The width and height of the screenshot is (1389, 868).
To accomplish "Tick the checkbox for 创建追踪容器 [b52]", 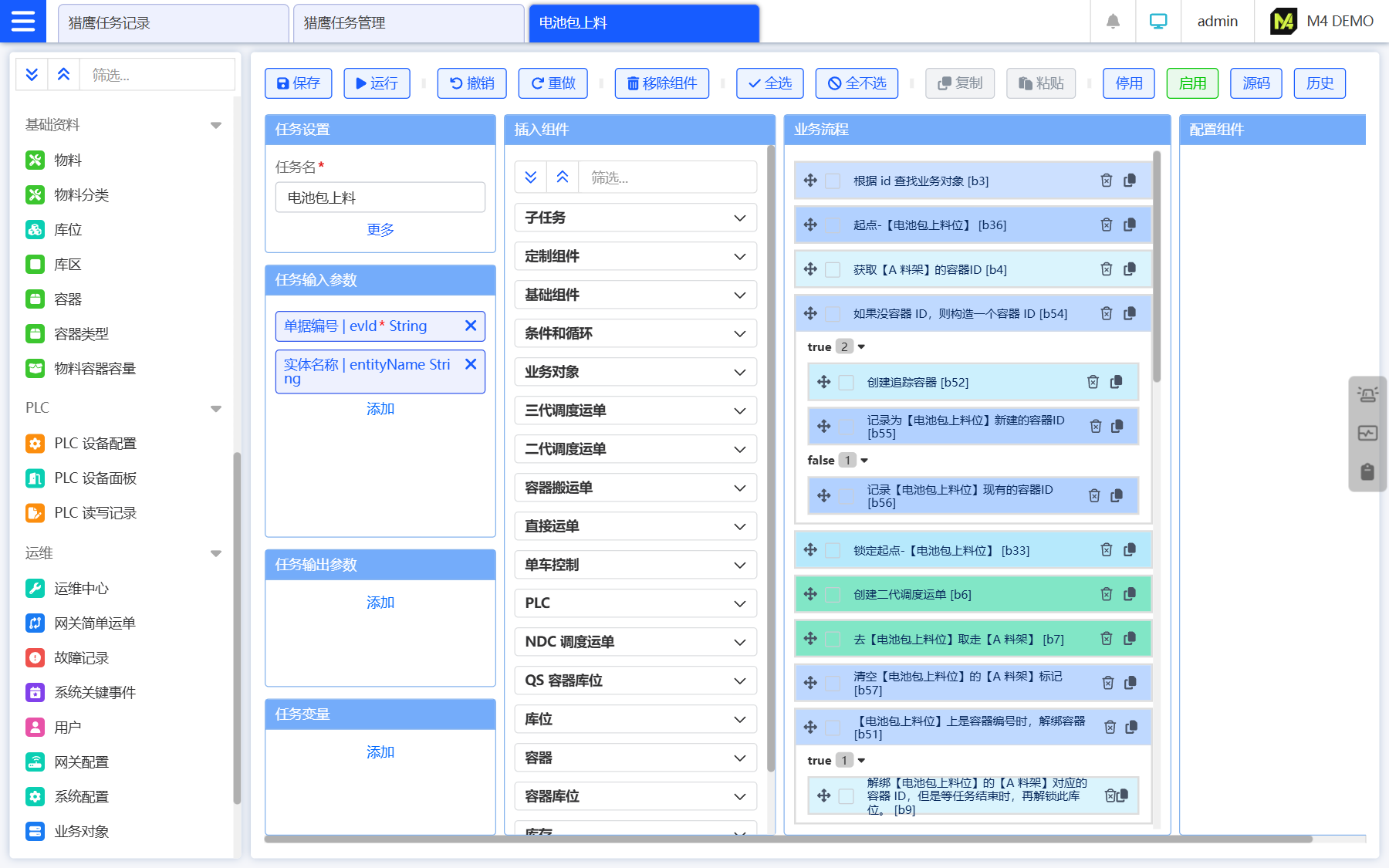I will (x=847, y=382).
